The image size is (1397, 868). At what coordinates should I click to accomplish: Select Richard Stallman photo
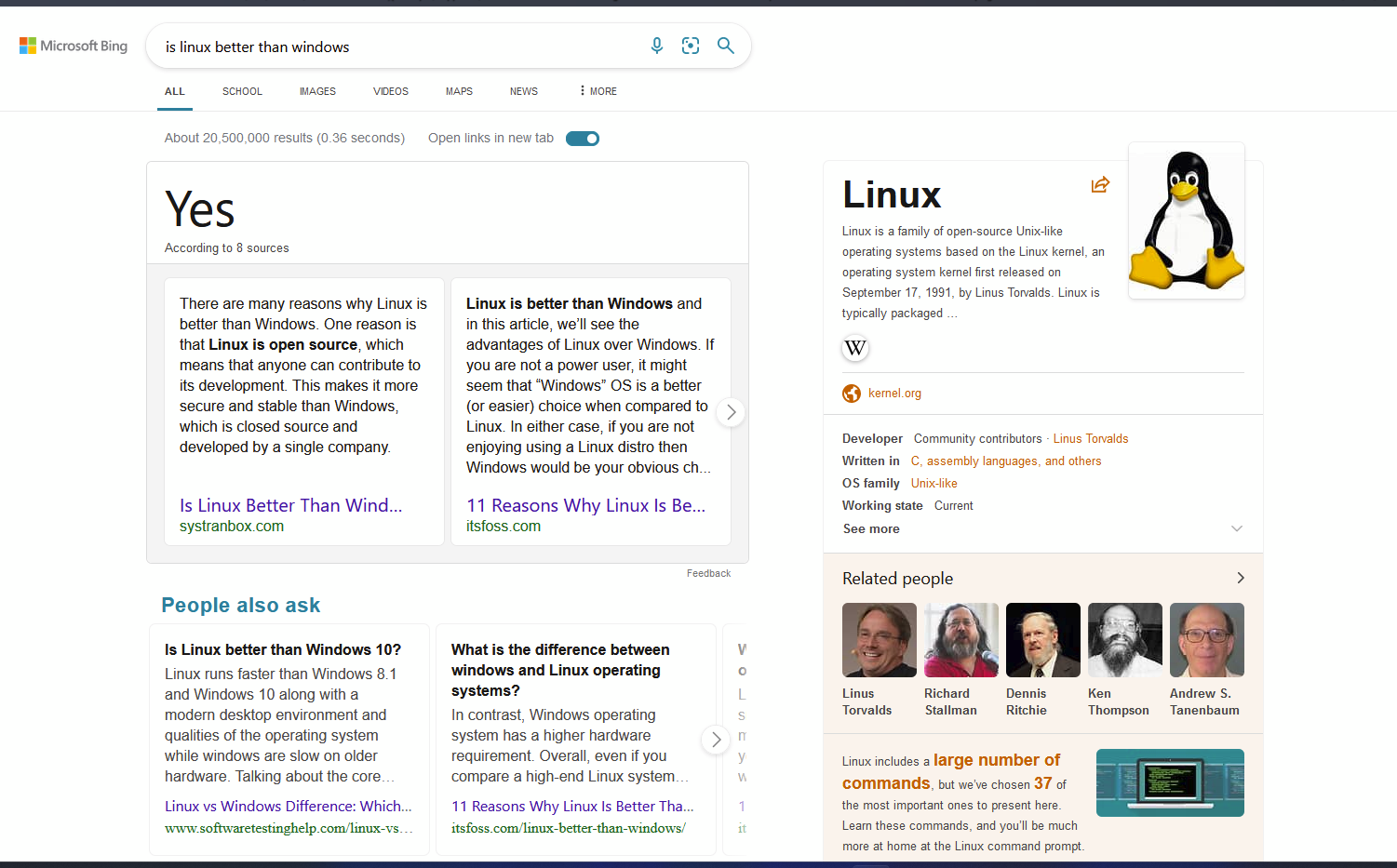(x=961, y=640)
